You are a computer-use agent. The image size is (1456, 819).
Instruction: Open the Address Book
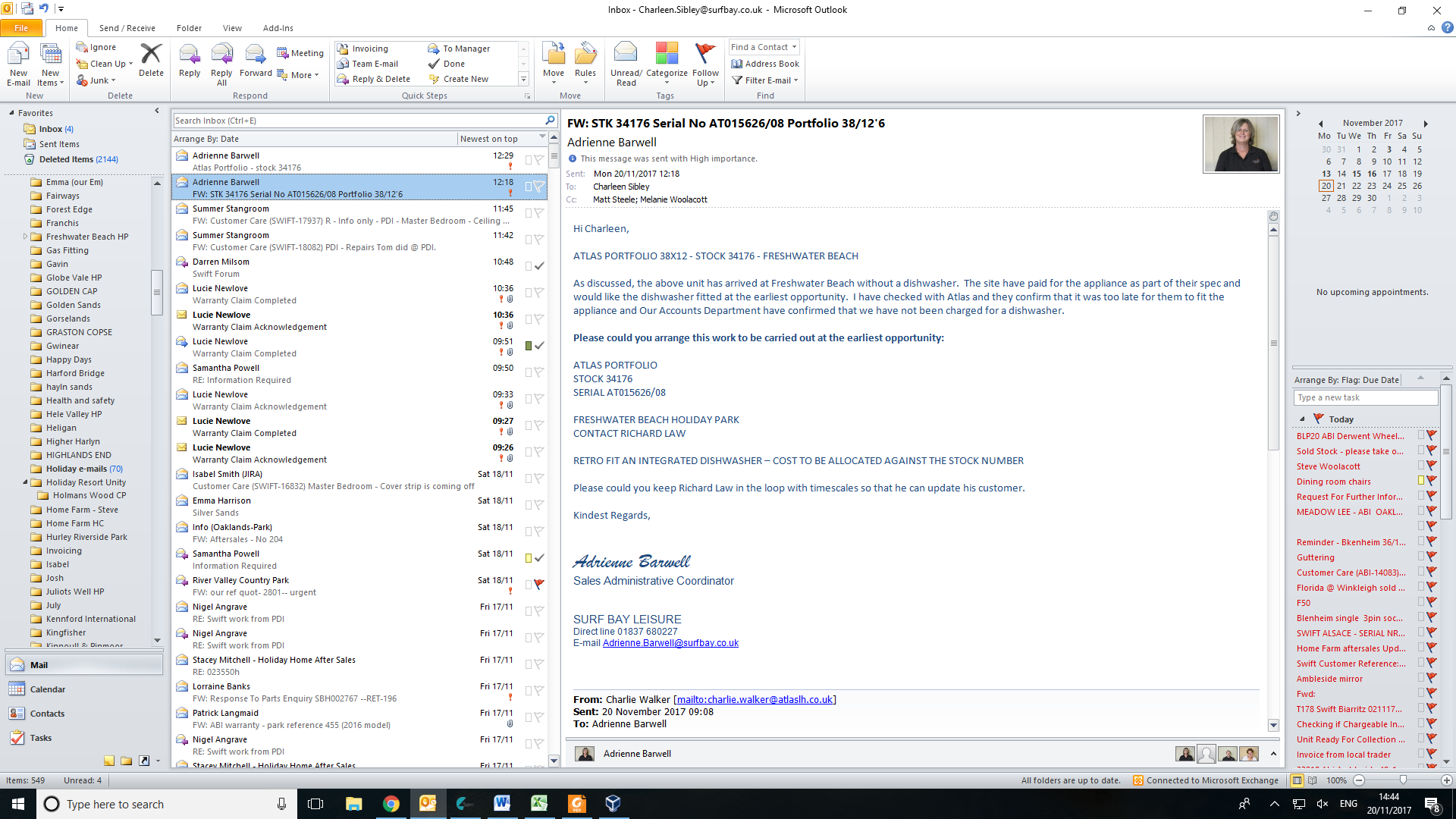pos(765,64)
